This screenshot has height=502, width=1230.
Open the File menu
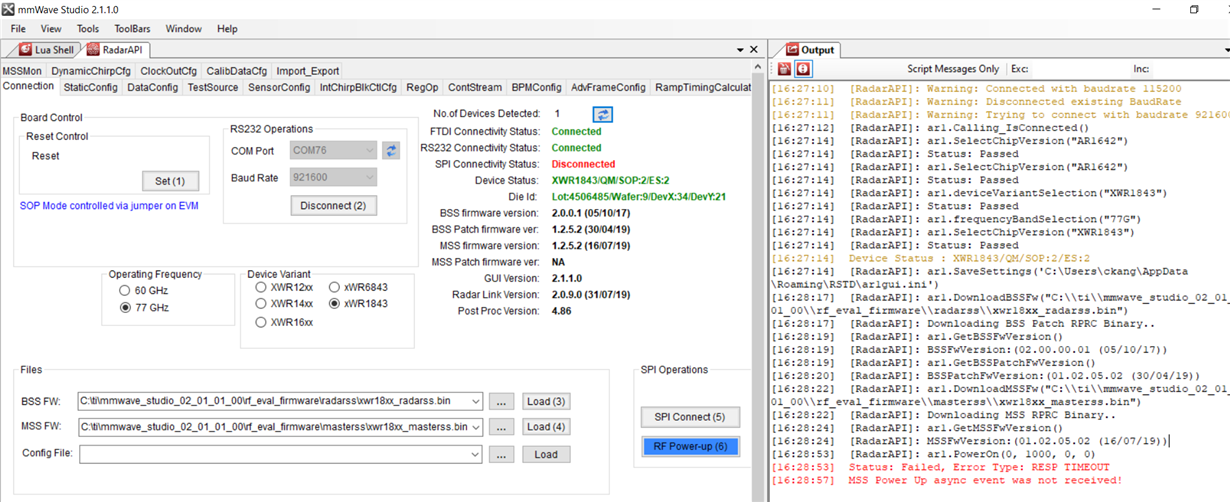18,29
